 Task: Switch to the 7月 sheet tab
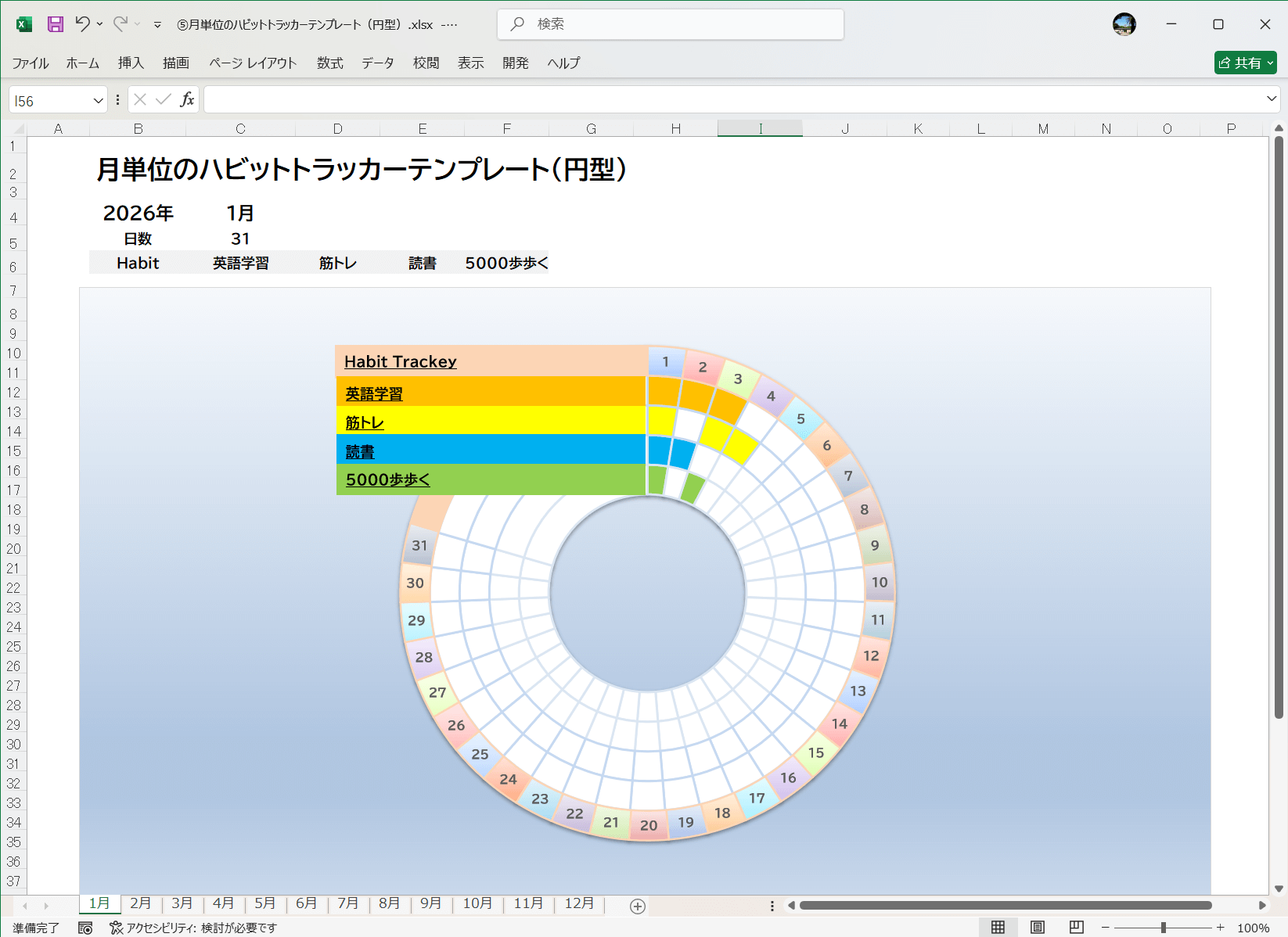coord(348,903)
